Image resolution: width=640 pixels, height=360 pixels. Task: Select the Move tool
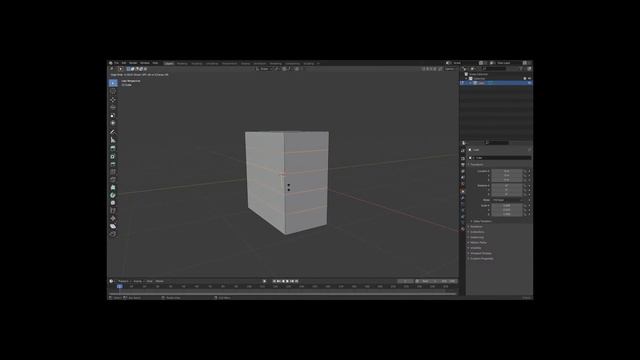113,100
